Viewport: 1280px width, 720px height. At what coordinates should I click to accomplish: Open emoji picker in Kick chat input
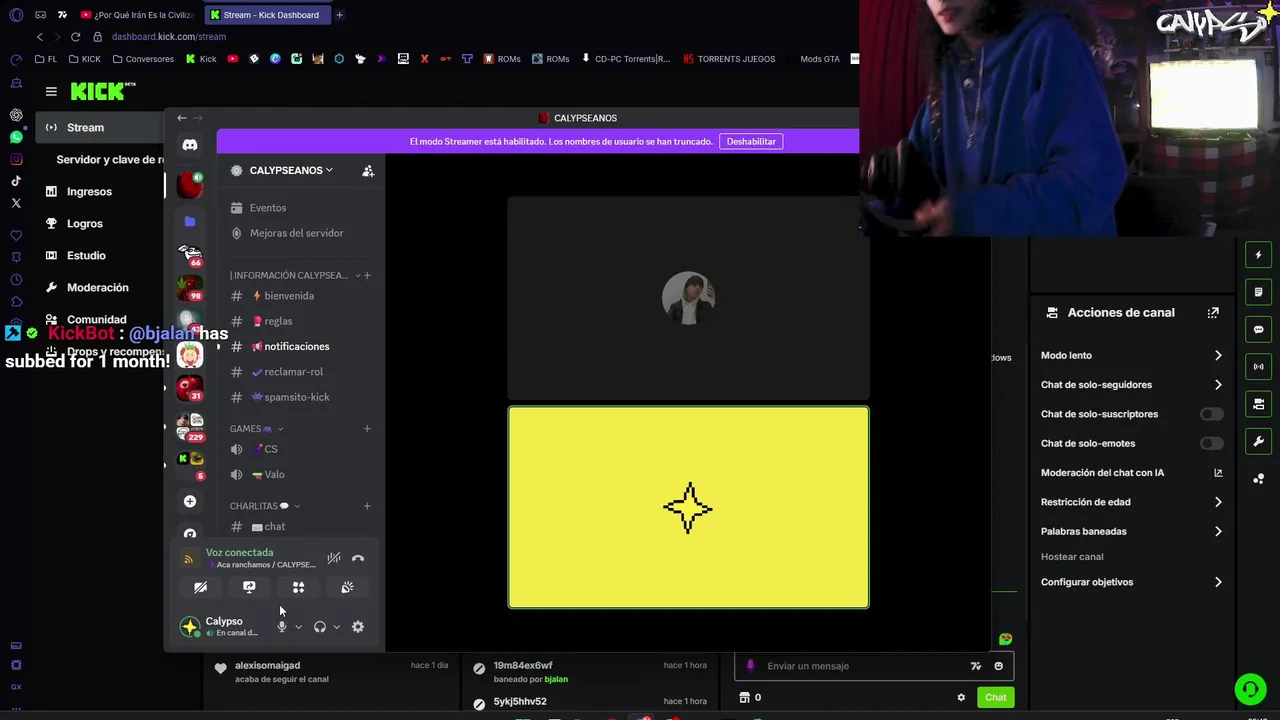coord(998,666)
